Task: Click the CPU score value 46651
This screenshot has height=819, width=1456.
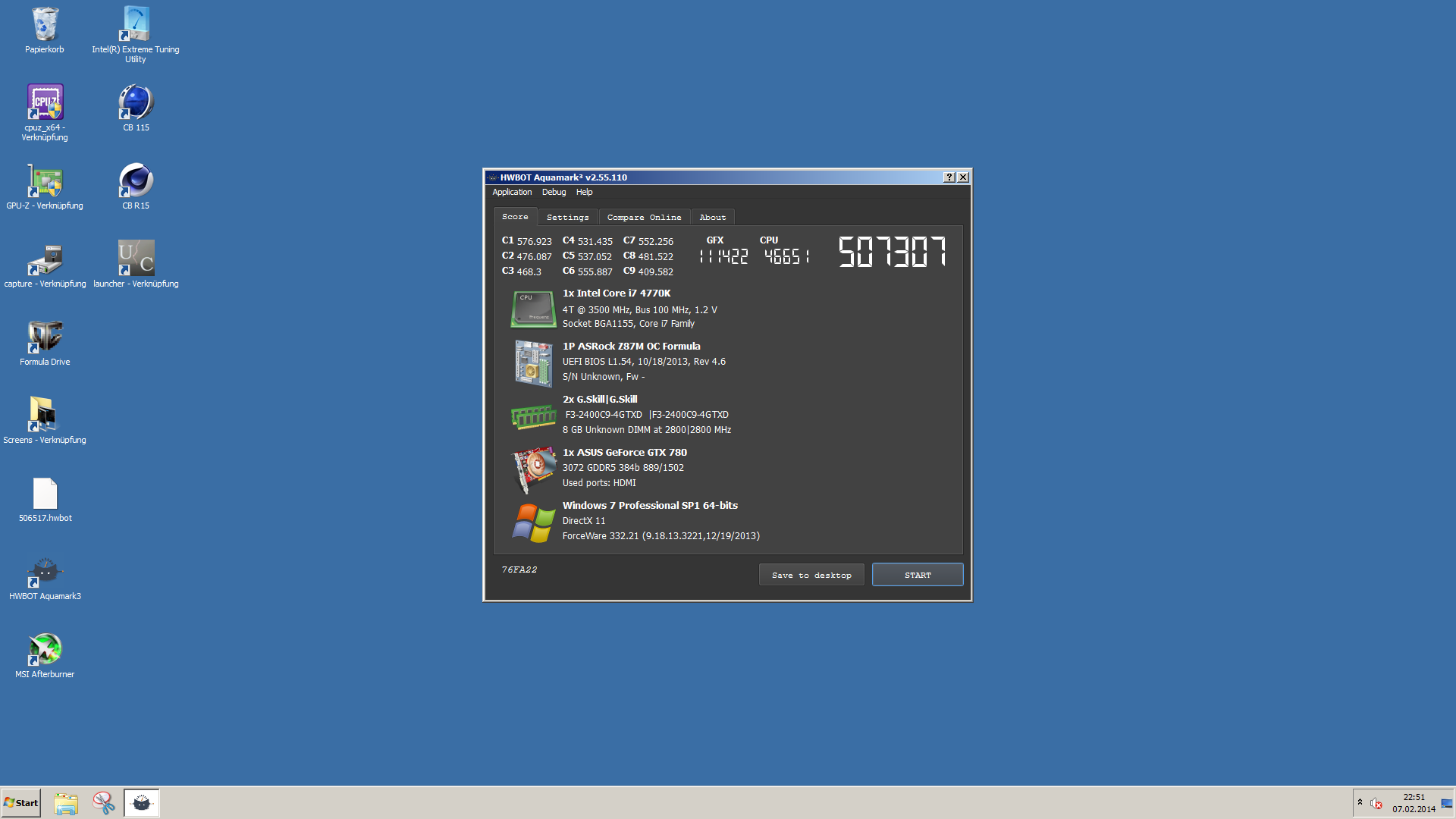Action: click(x=787, y=257)
